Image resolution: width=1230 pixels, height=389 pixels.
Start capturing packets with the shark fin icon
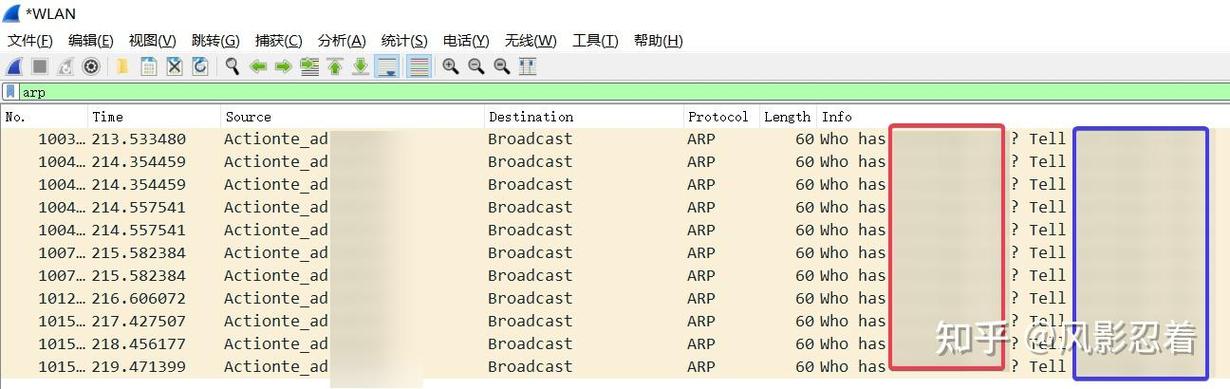(x=14, y=67)
